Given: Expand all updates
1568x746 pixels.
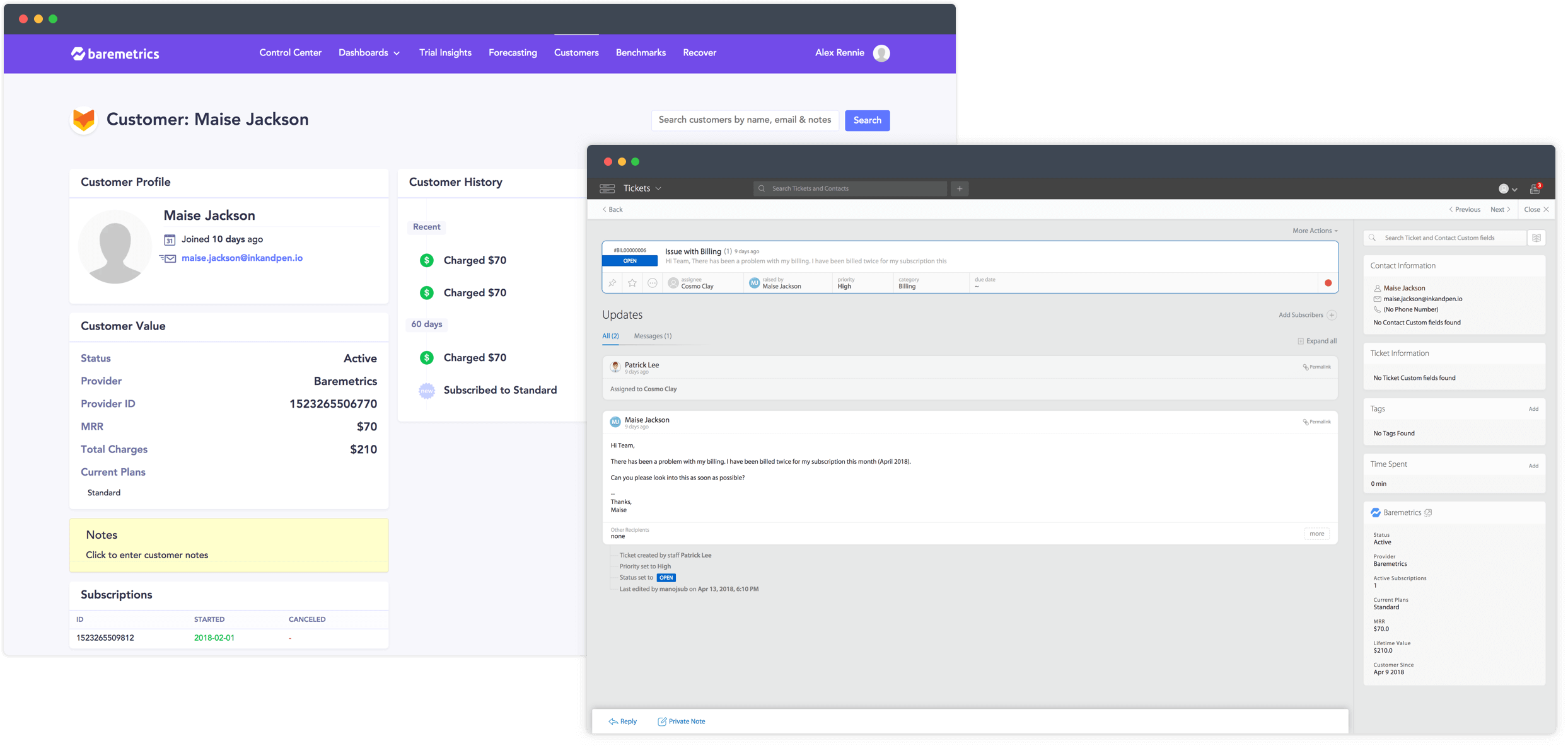Looking at the screenshot, I should pyautogui.click(x=1316, y=341).
